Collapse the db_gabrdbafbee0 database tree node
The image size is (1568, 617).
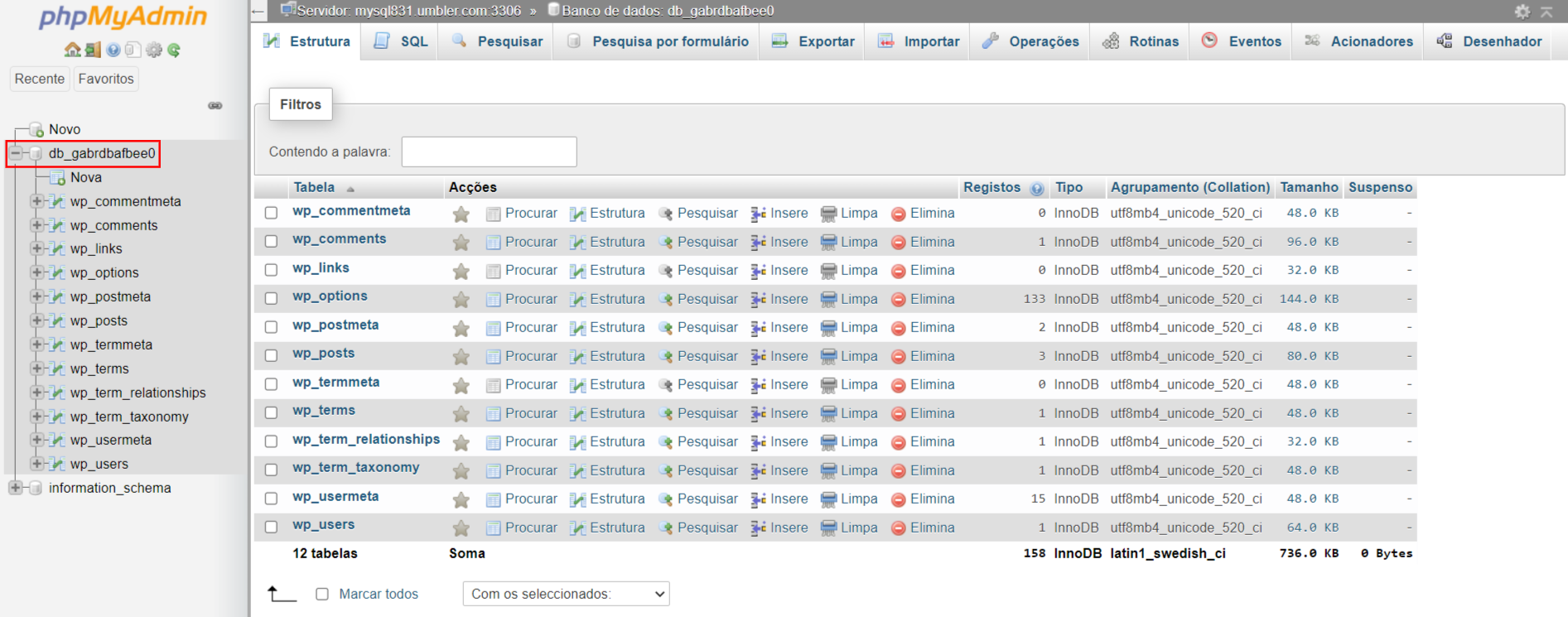coord(16,153)
